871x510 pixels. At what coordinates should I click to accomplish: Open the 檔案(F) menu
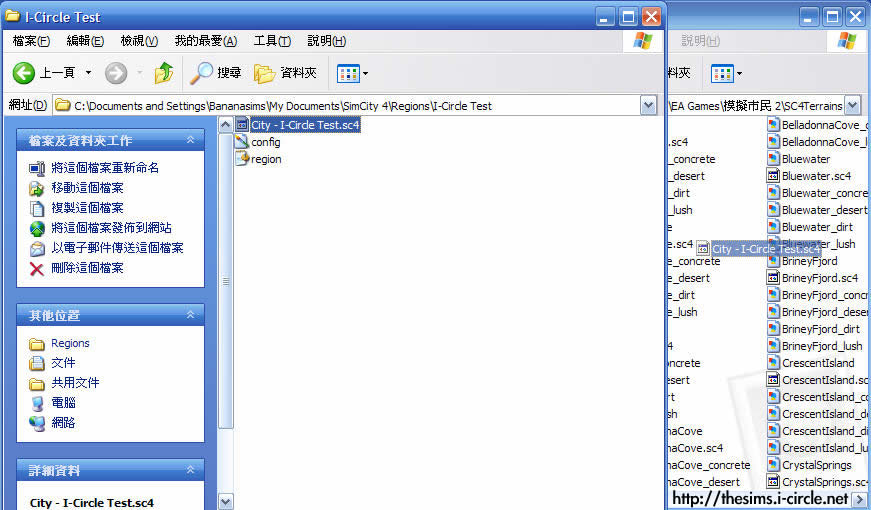click(31, 41)
